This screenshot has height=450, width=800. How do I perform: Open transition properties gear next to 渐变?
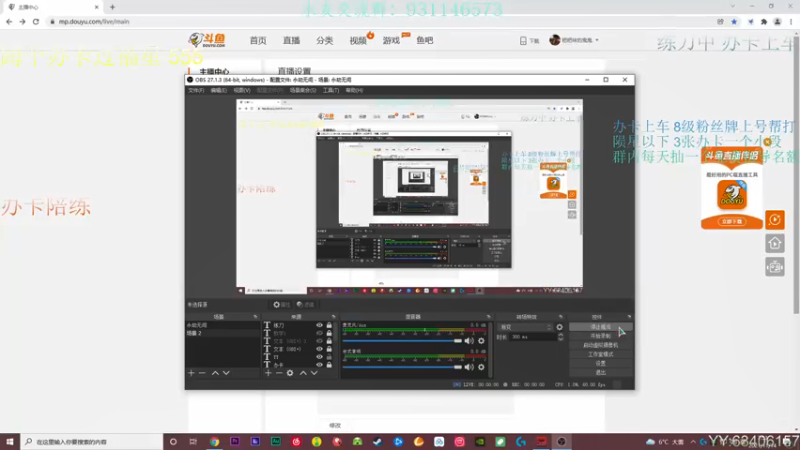tap(560, 327)
